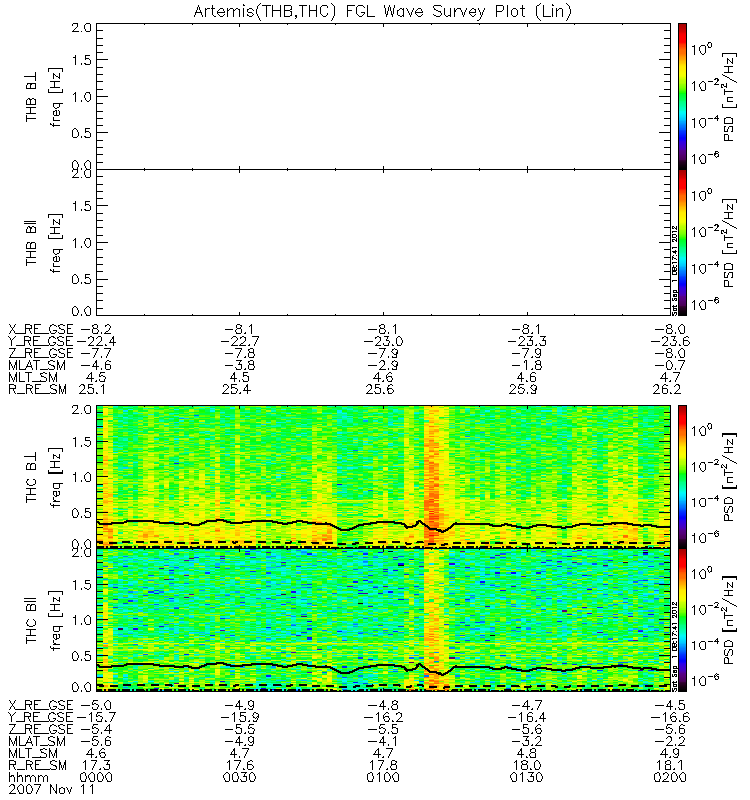Image resolution: width=750 pixels, height=800 pixels.
Task: Click the Y_RE_GSE value -22.4
Action: pyautogui.click(x=95, y=341)
